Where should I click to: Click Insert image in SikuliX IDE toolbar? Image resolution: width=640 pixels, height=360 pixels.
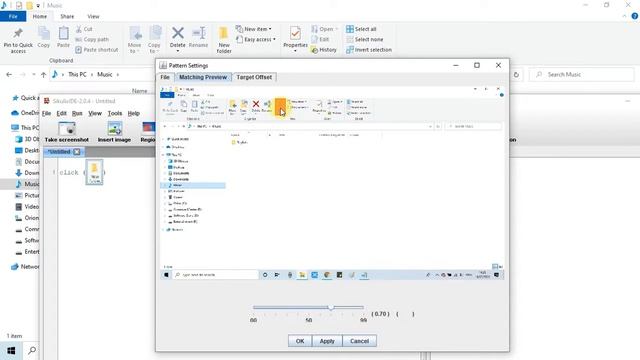point(114,132)
